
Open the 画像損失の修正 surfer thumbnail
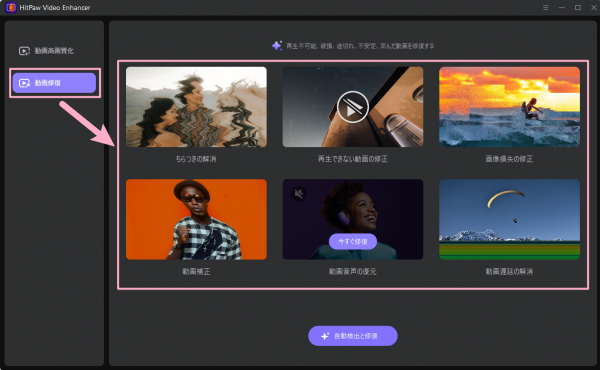[x=509, y=107]
